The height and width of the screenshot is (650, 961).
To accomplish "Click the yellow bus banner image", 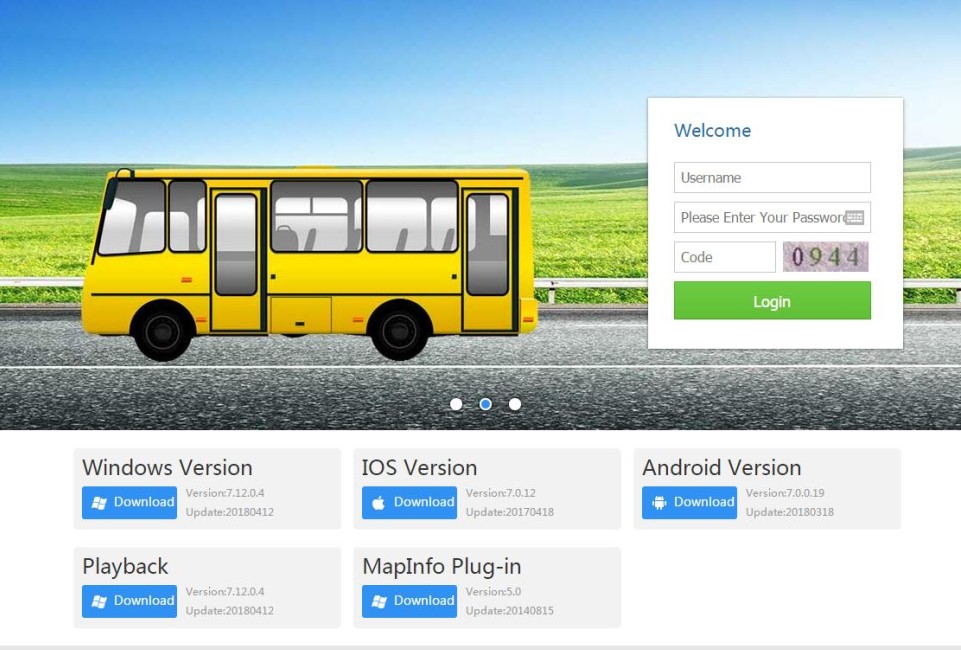I will coord(310,263).
